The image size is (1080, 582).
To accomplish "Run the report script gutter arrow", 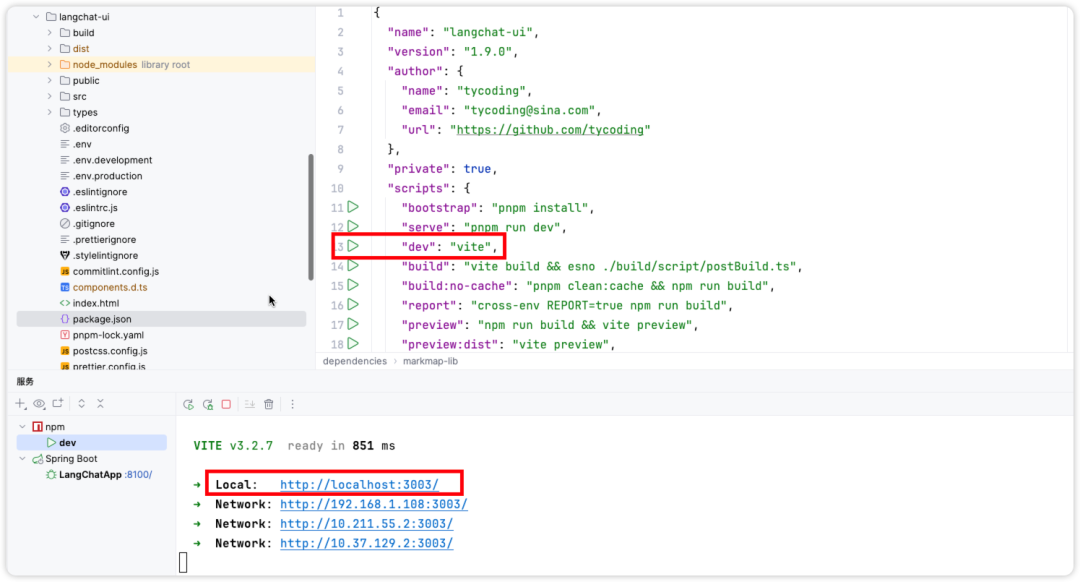I will click(353, 304).
